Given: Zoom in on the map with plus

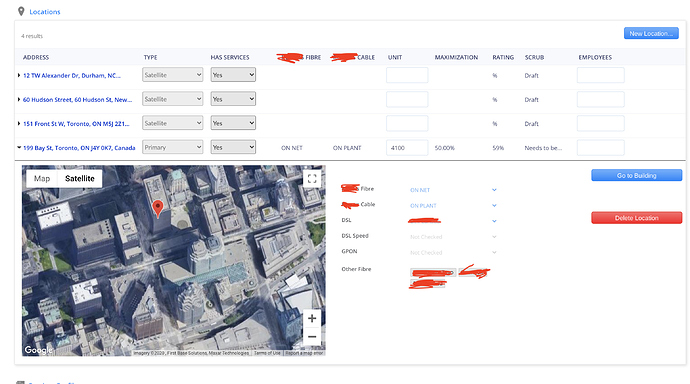Looking at the screenshot, I should [312, 318].
